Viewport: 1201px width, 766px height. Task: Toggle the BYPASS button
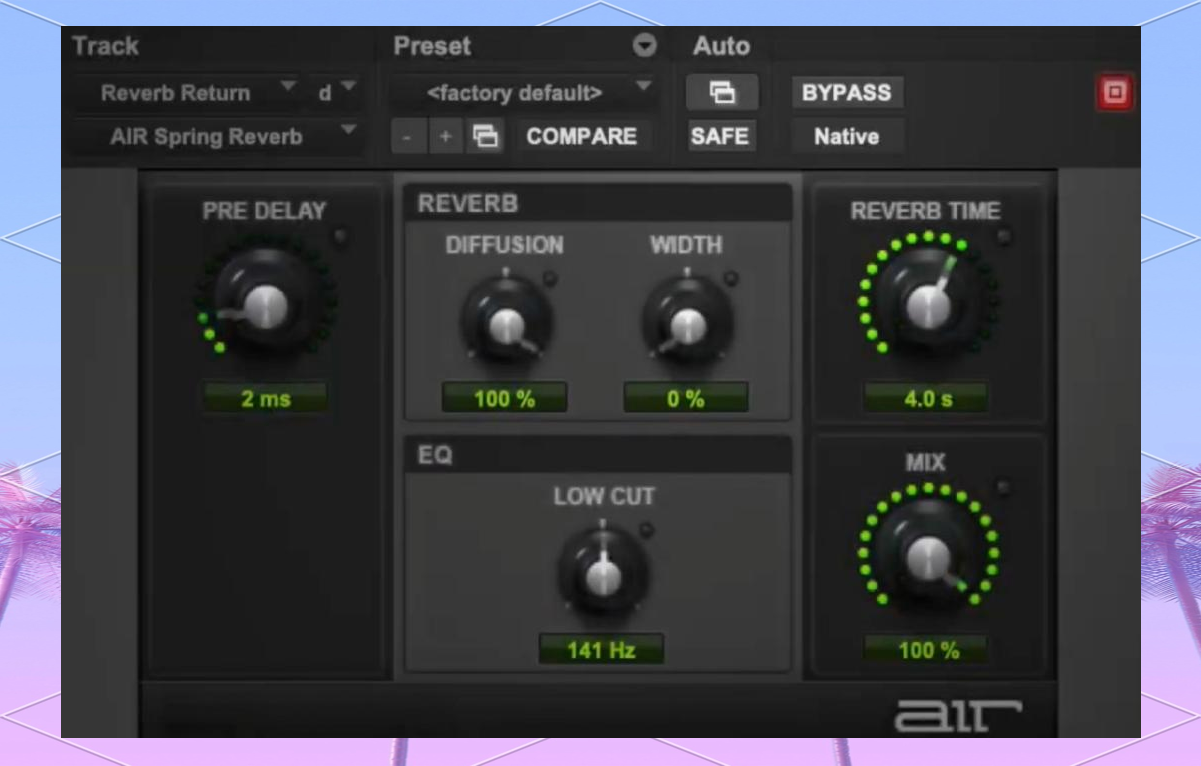[x=846, y=93]
